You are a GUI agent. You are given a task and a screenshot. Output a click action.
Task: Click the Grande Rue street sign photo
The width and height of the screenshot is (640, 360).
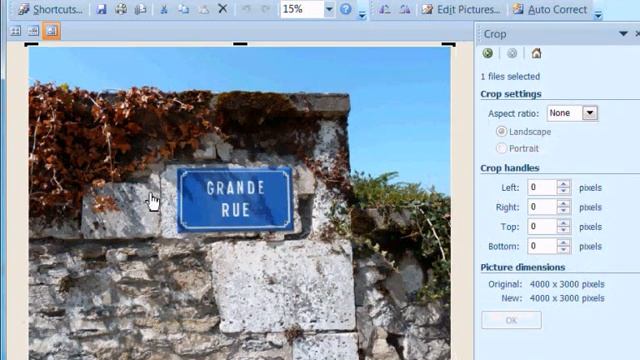pyautogui.click(x=240, y=203)
